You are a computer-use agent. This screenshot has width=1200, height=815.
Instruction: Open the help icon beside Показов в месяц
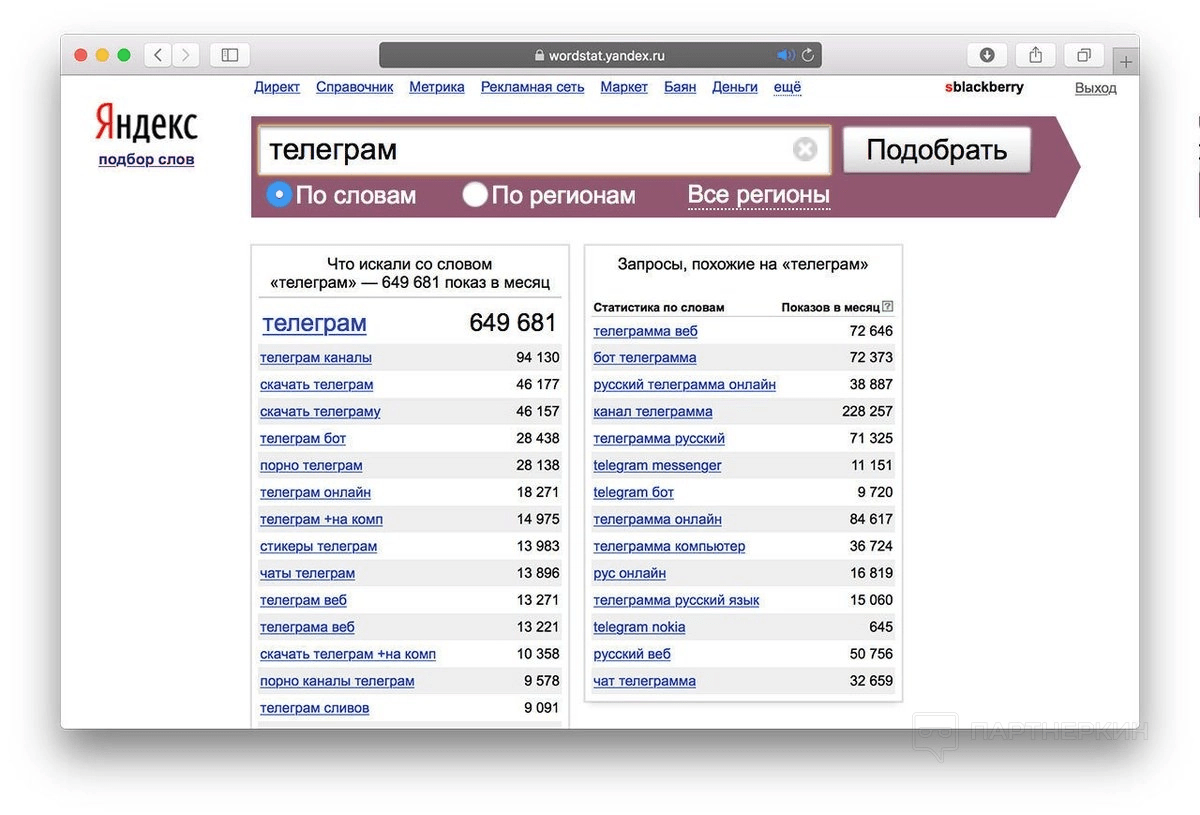click(x=888, y=307)
